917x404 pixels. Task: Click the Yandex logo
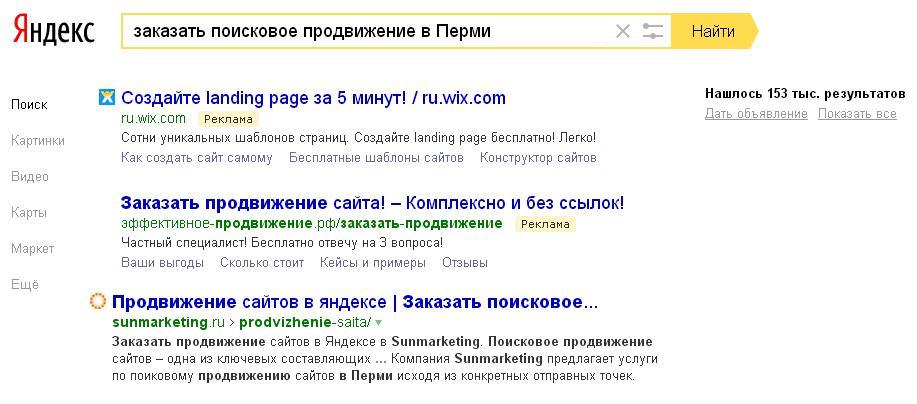pyautogui.click(x=54, y=31)
